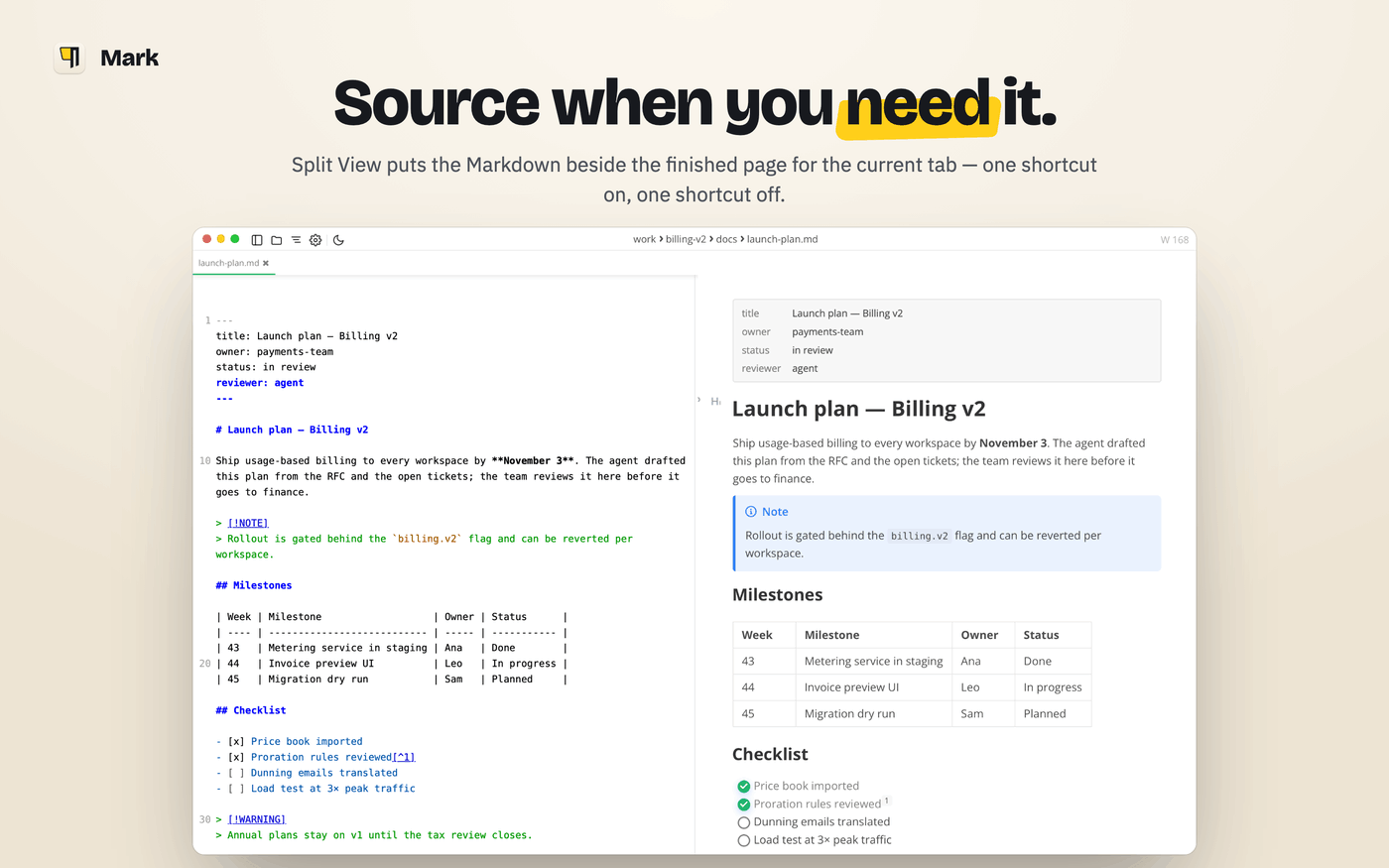Click the green fullscreen button
1389x868 pixels.
(x=235, y=239)
